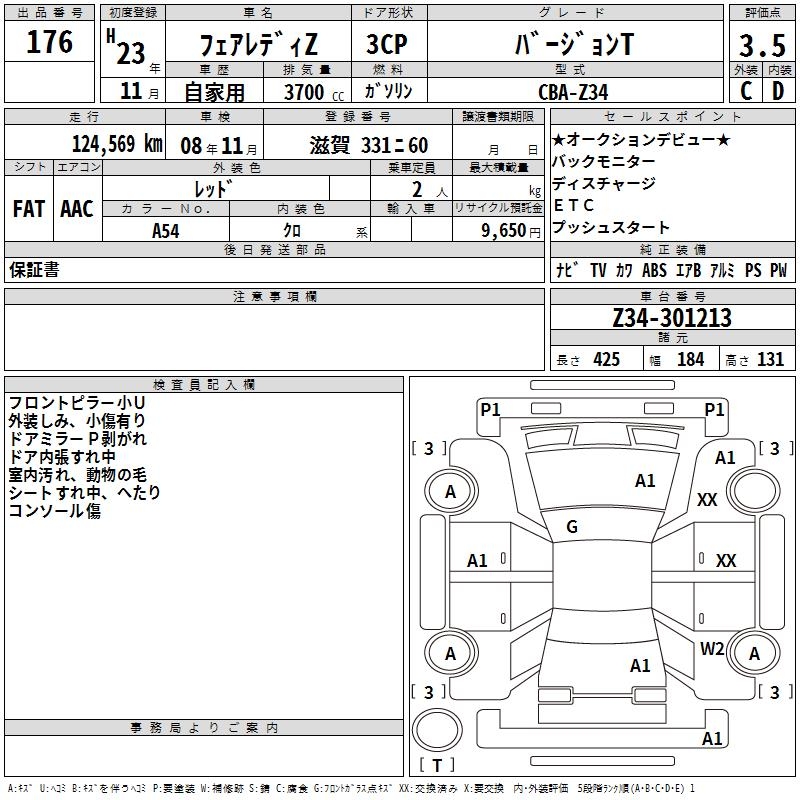This screenshot has height=800, width=800.
Task: Click the G mark on the windshield
Action: pos(572,526)
